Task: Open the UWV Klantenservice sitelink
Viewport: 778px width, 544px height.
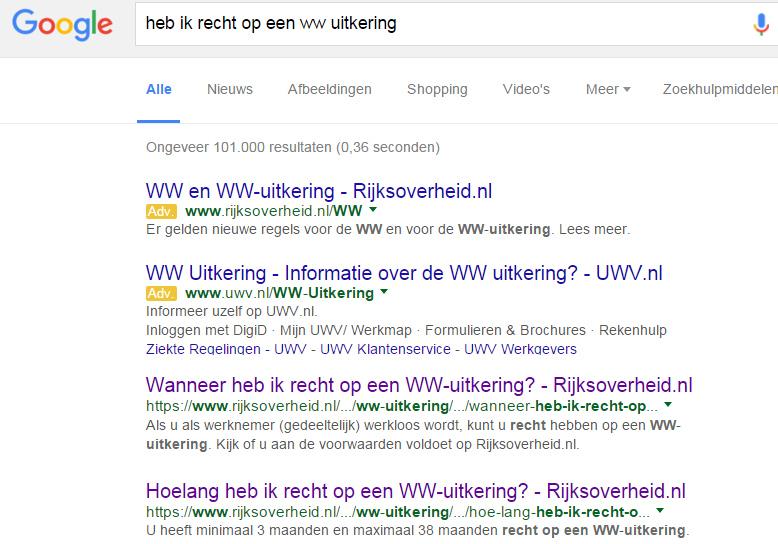Action: click(x=385, y=349)
